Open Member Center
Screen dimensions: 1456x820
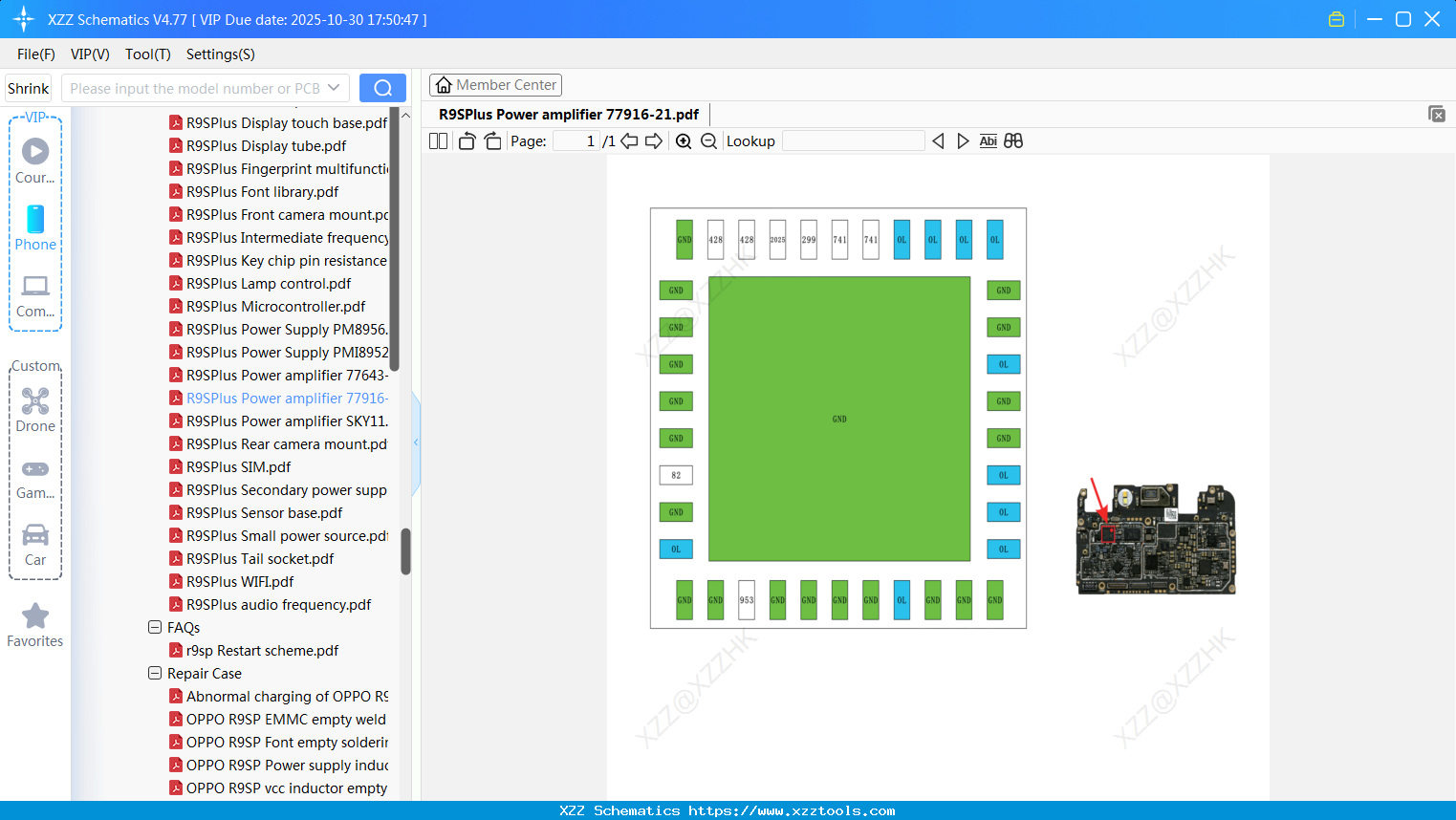(x=495, y=85)
